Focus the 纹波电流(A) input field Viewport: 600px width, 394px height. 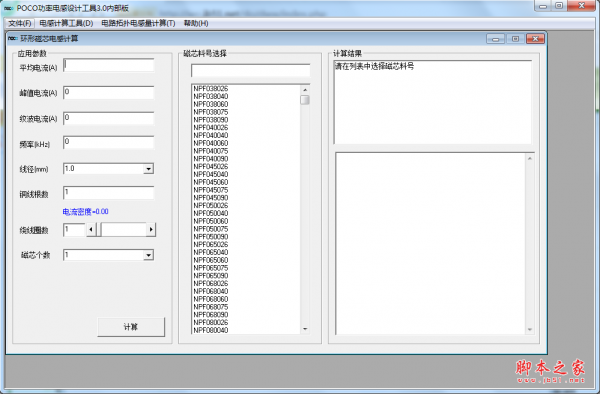[x=109, y=118]
